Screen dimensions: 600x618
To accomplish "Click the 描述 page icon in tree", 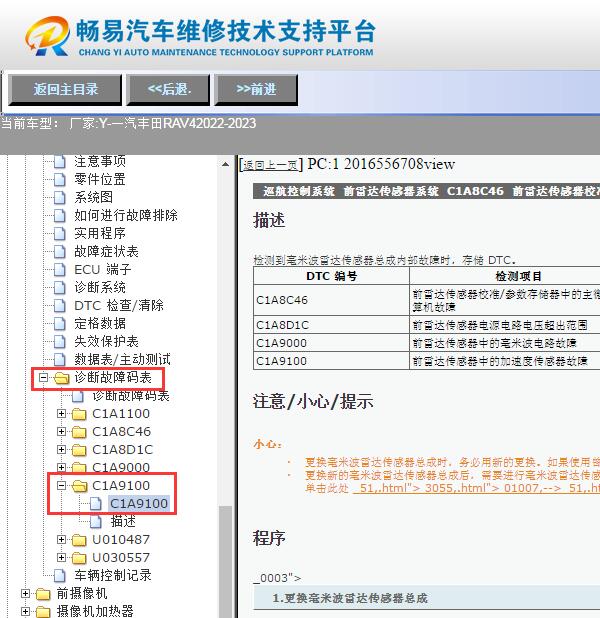I will tap(96, 522).
